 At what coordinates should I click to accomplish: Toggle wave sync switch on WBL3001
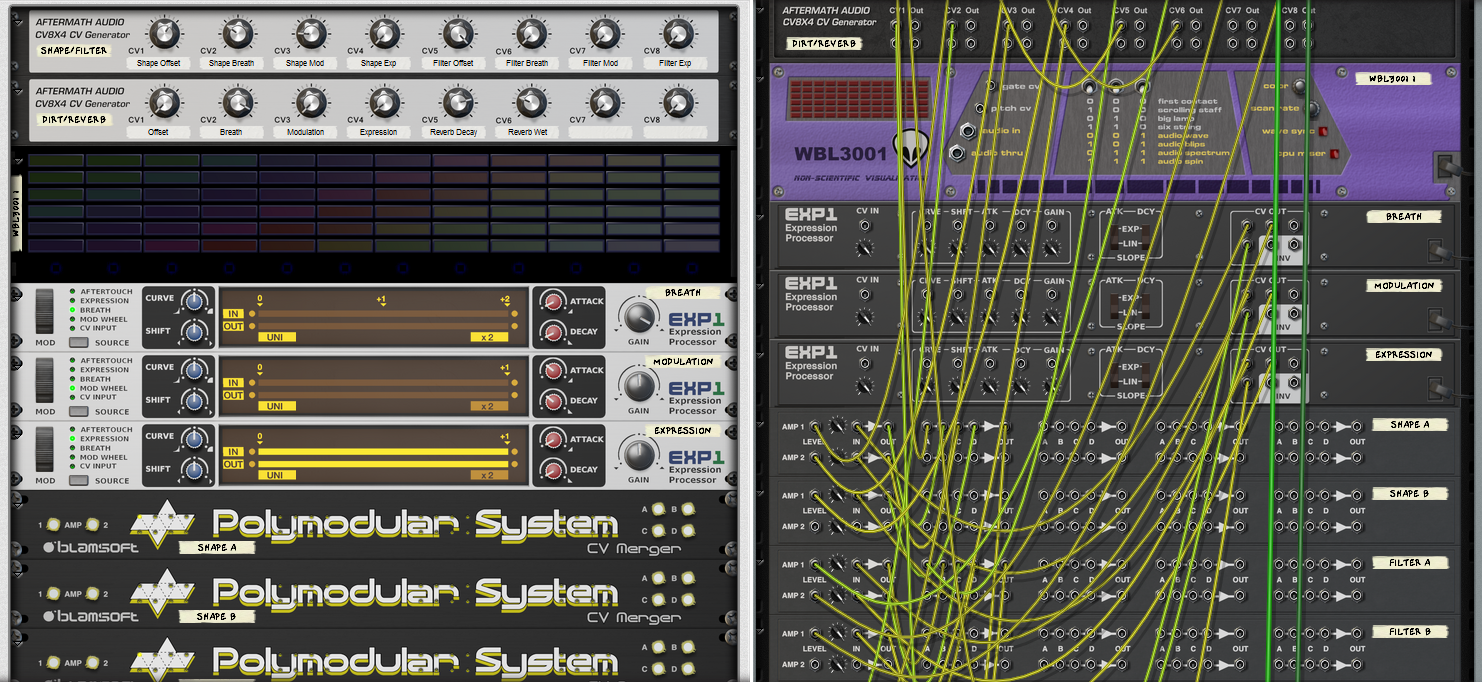(1322, 131)
